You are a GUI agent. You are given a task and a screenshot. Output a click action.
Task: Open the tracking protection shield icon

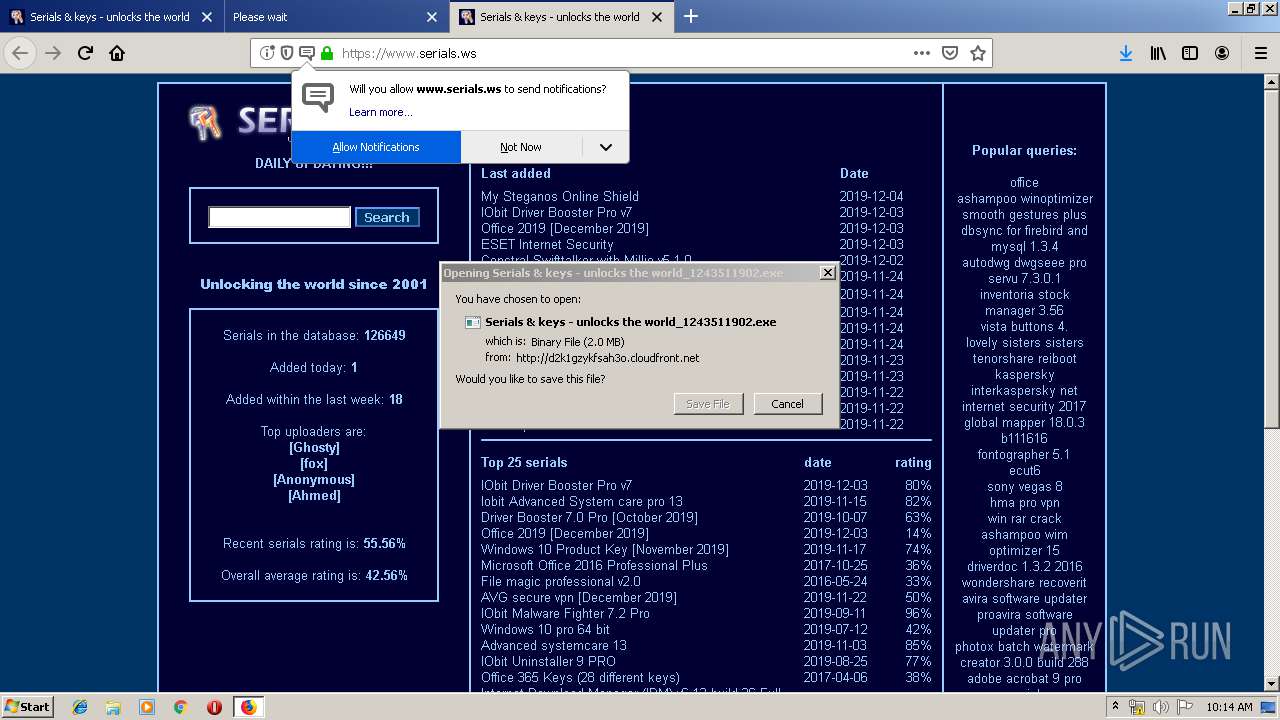click(287, 53)
